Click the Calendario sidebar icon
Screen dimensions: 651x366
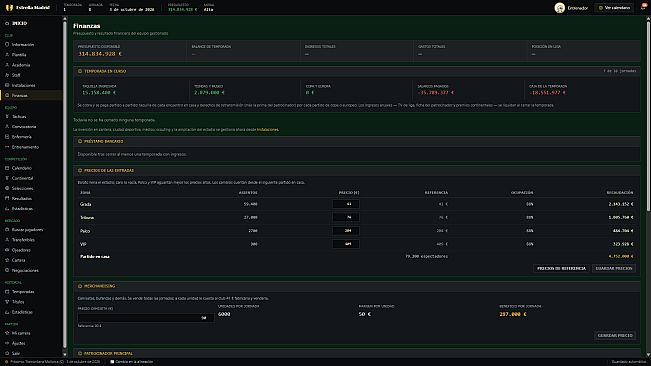coord(7,168)
